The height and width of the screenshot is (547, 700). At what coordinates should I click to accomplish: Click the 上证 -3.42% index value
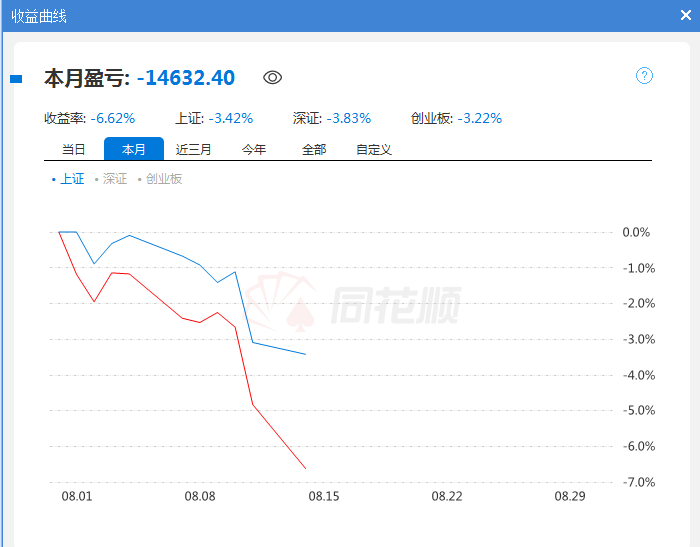coord(230,118)
